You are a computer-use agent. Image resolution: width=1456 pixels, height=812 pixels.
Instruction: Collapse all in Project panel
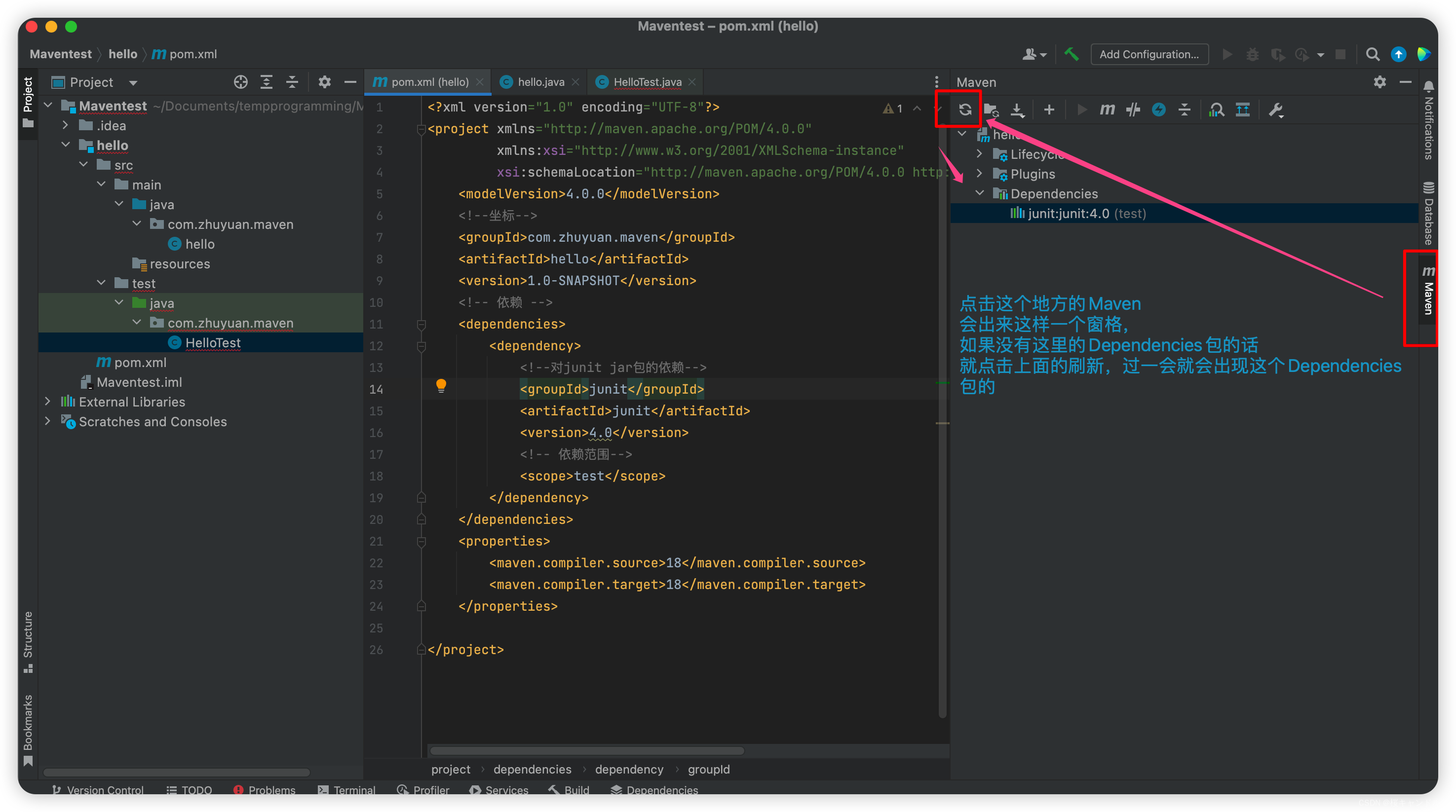coord(292,82)
